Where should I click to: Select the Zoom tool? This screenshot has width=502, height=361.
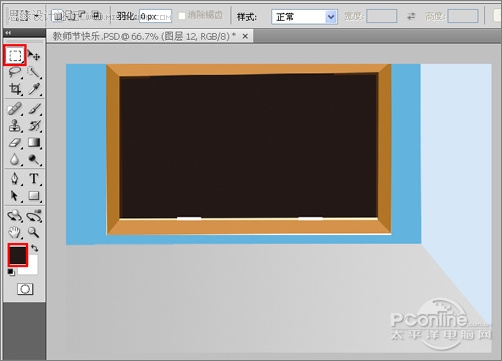click(x=34, y=232)
